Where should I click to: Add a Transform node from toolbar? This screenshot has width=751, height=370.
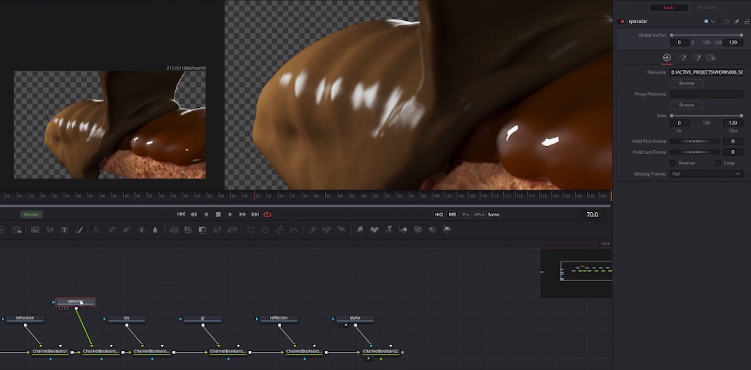point(232,230)
